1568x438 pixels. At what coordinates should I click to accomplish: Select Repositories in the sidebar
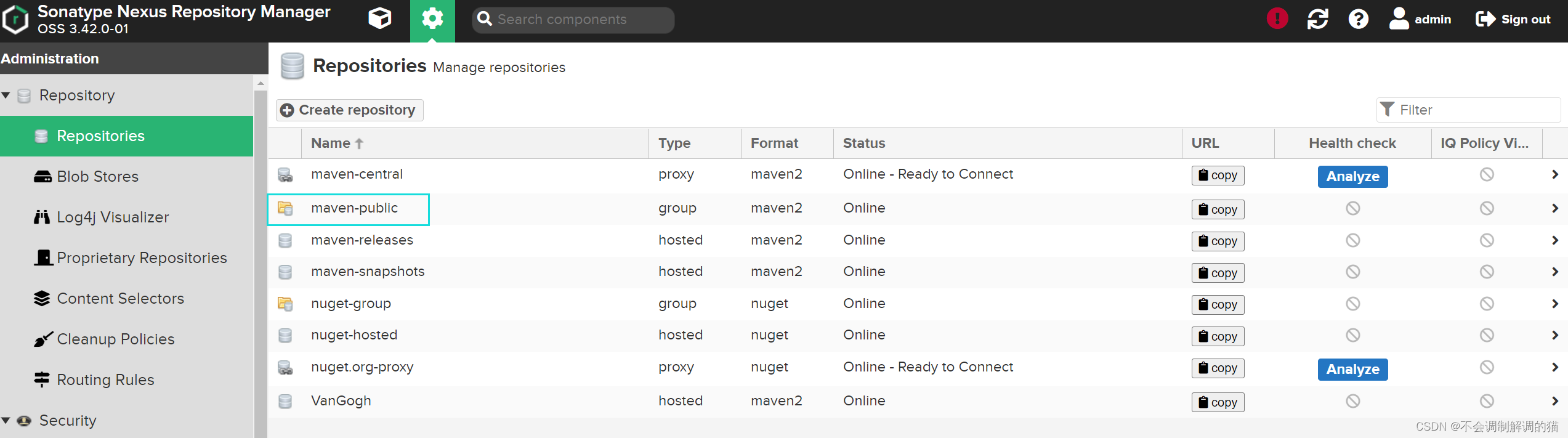(x=126, y=136)
